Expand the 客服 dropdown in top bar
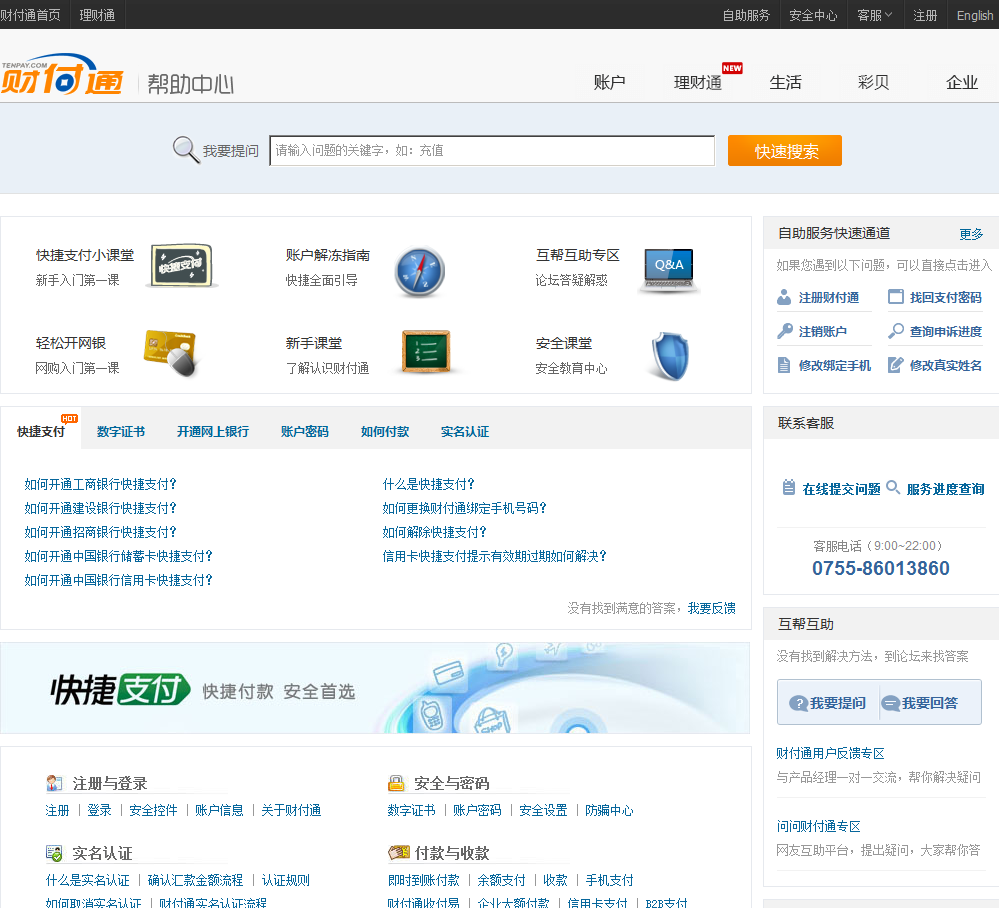Image resolution: width=999 pixels, height=908 pixels. tap(875, 15)
